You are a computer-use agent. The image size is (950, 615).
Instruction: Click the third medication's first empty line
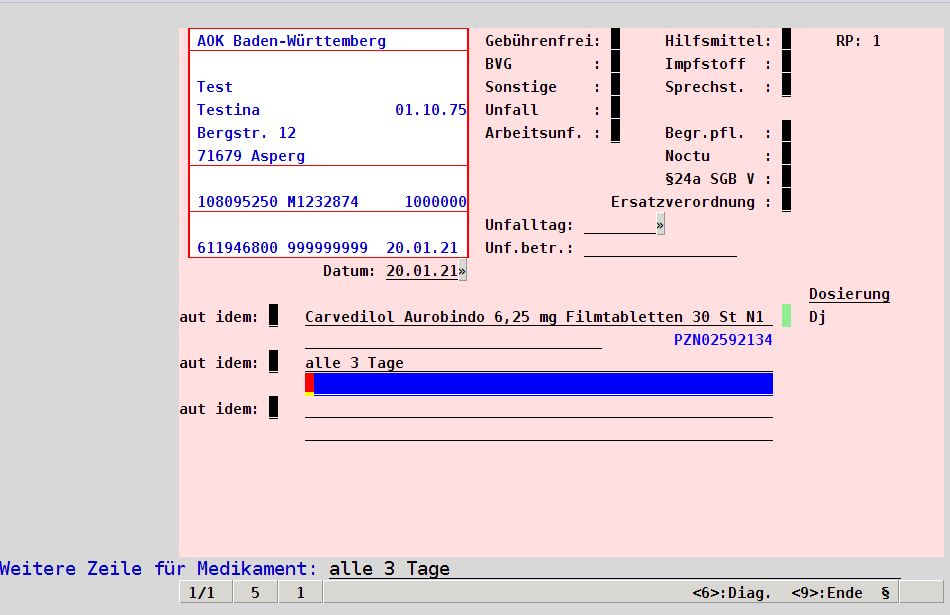539,408
